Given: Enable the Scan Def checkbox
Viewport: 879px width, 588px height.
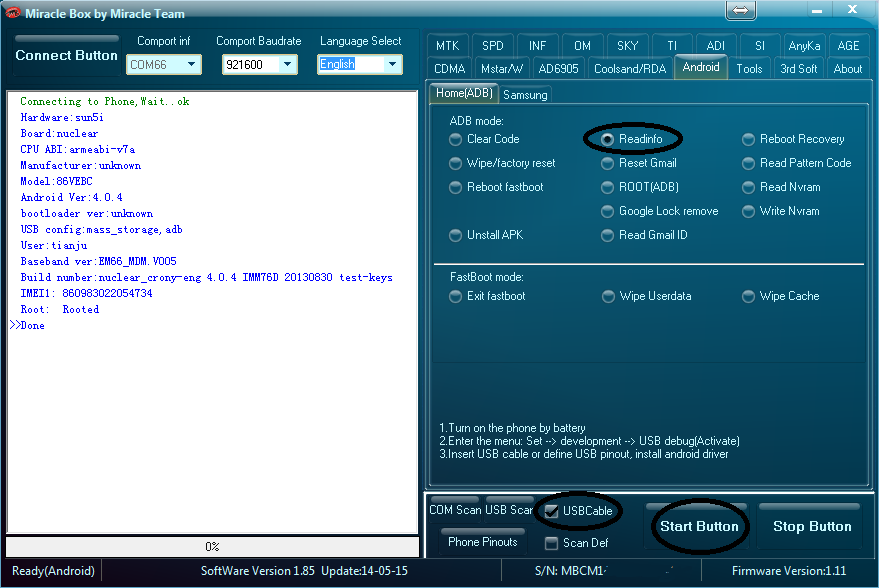Looking at the screenshot, I should (x=552, y=543).
